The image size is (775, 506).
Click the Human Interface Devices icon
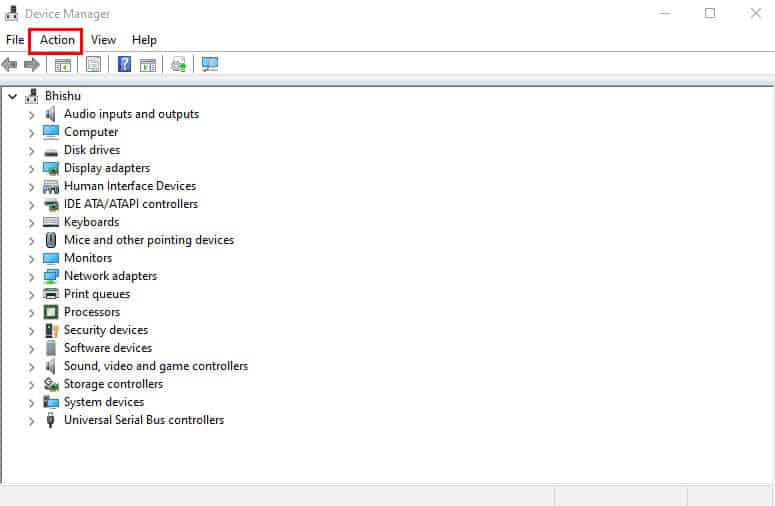tap(51, 186)
